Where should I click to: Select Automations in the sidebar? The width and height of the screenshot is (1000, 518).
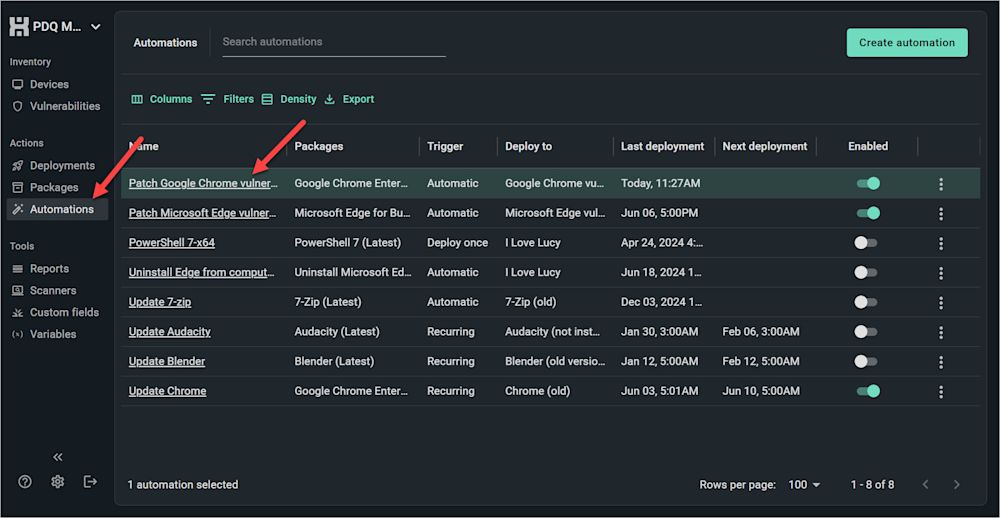[x=57, y=209]
